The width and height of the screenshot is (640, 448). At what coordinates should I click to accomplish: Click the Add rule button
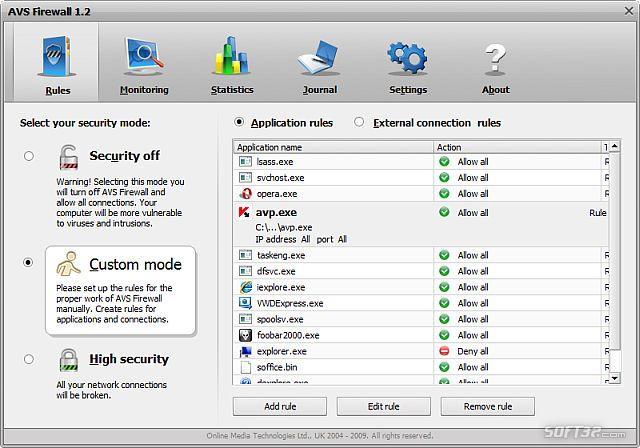(280, 406)
